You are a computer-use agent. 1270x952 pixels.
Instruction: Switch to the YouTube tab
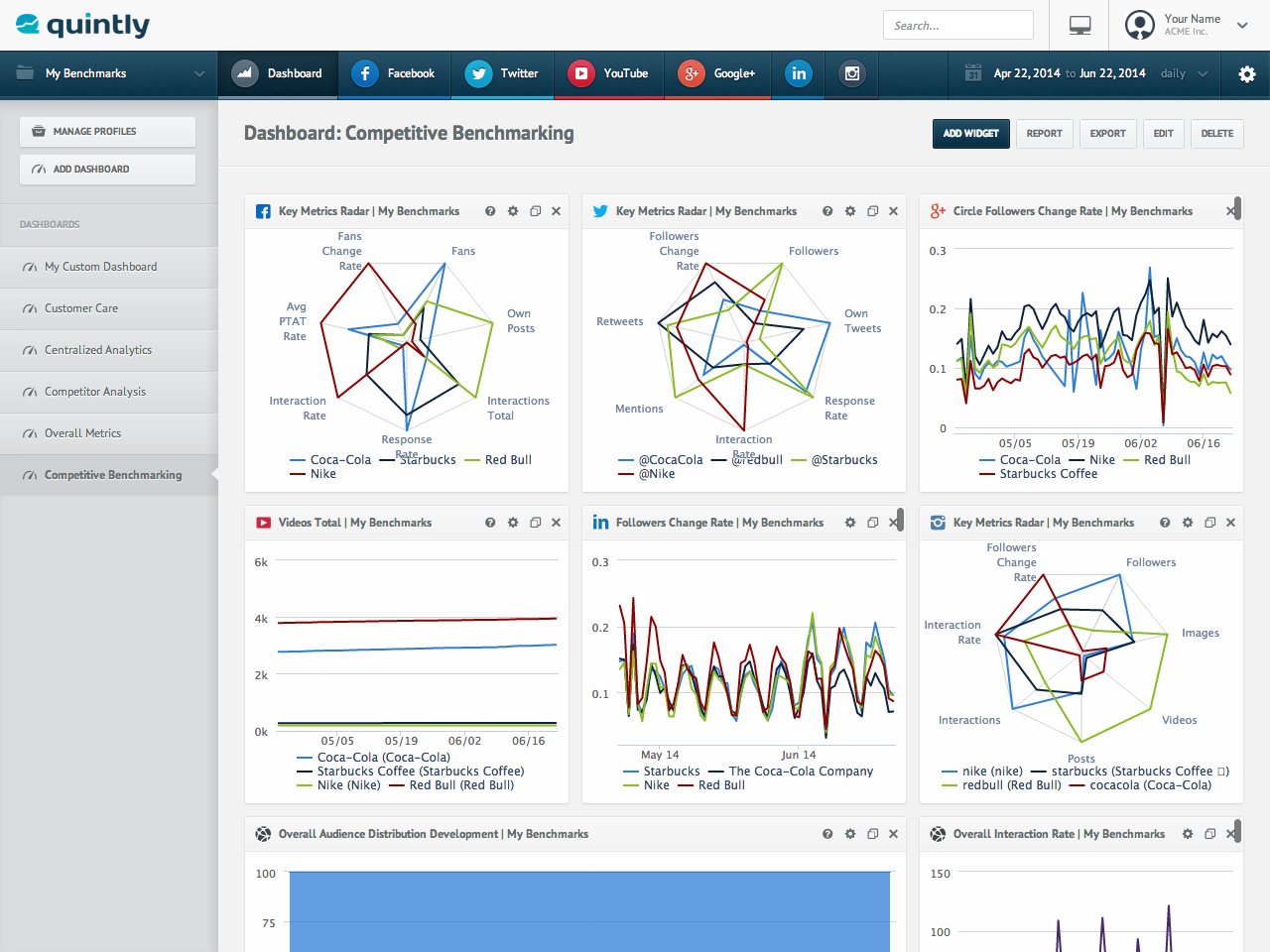608,73
